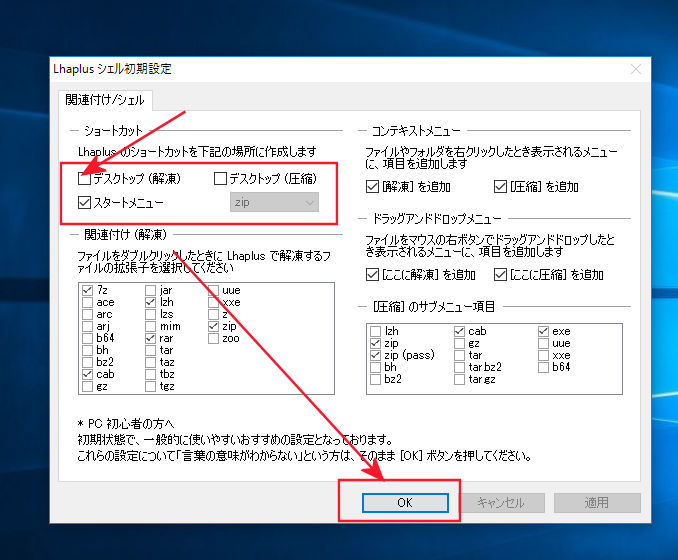This screenshot has width=678, height=560.
Task: Close the Lhaplus シェル初期設定 dialog
Action: coord(636,69)
